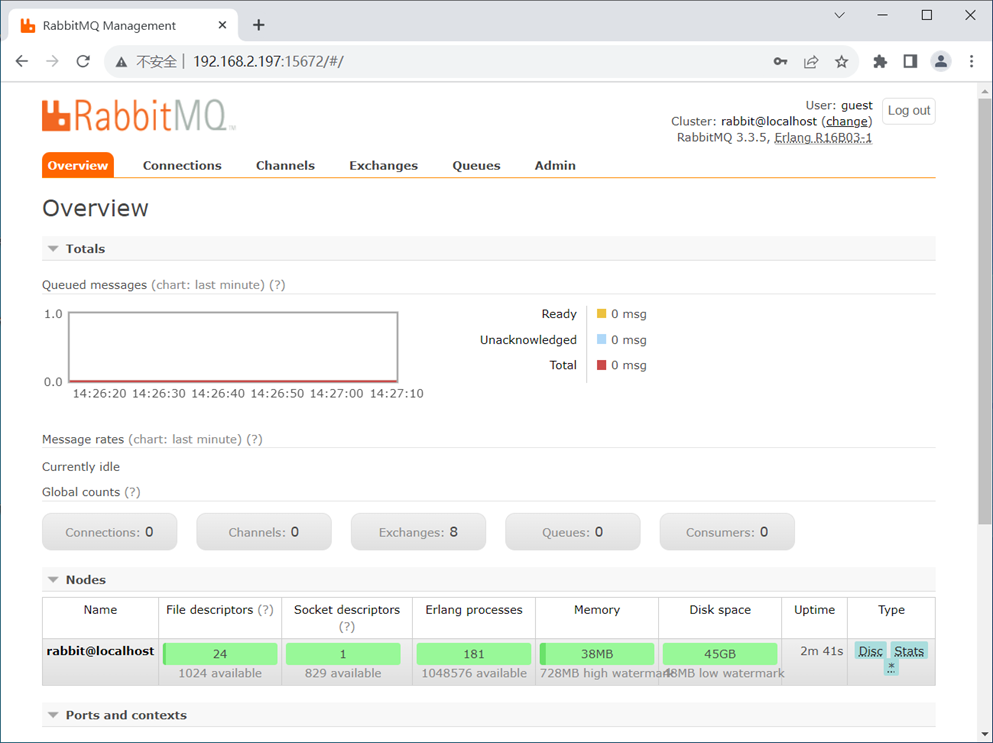Switch to the Overview tab

click(78, 165)
